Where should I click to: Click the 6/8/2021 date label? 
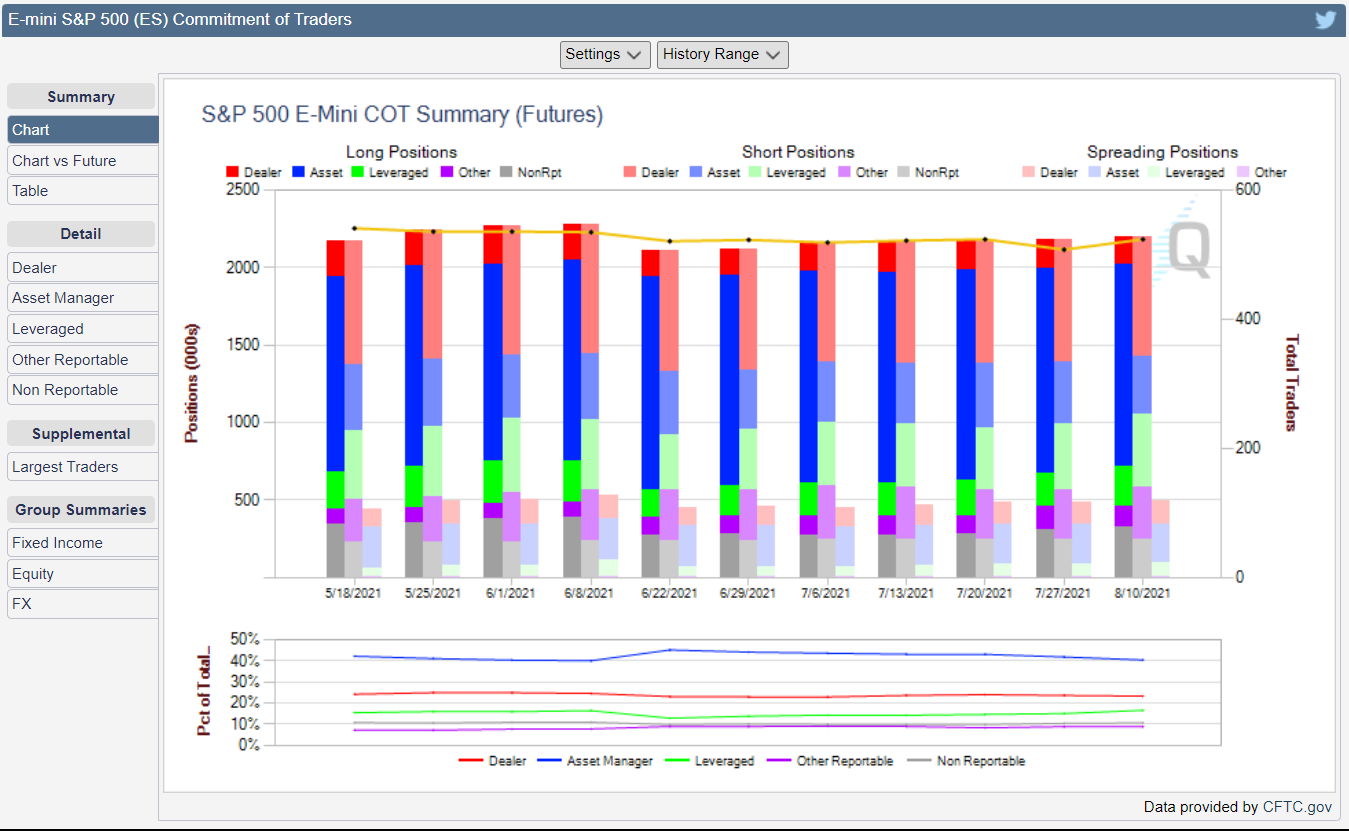(x=589, y=593)
